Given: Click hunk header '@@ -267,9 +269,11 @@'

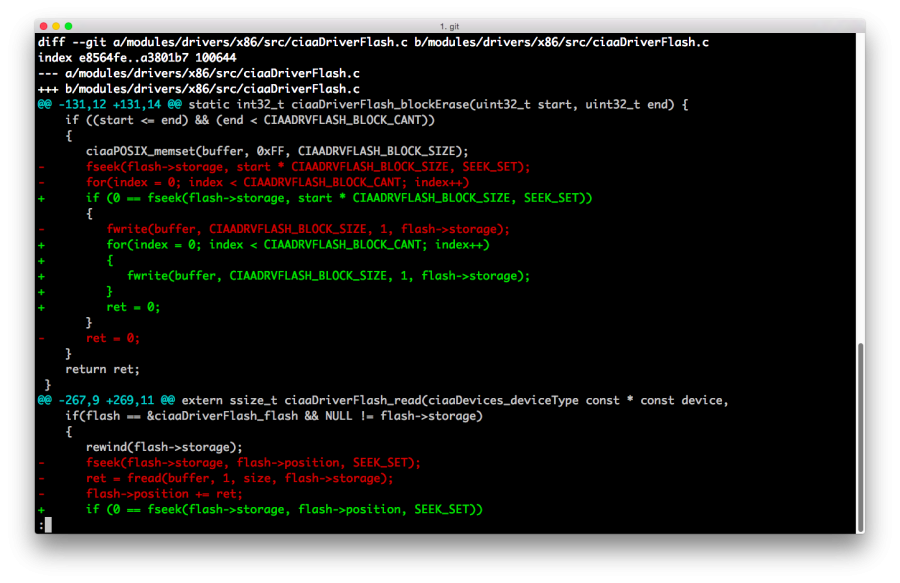Looking at the screenshot, I should [106, 400].
